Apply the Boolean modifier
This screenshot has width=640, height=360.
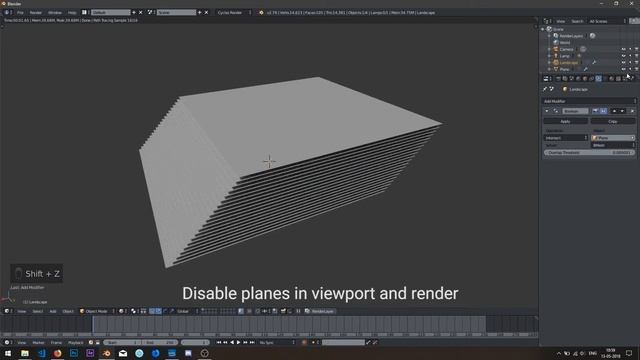point(565,121)
